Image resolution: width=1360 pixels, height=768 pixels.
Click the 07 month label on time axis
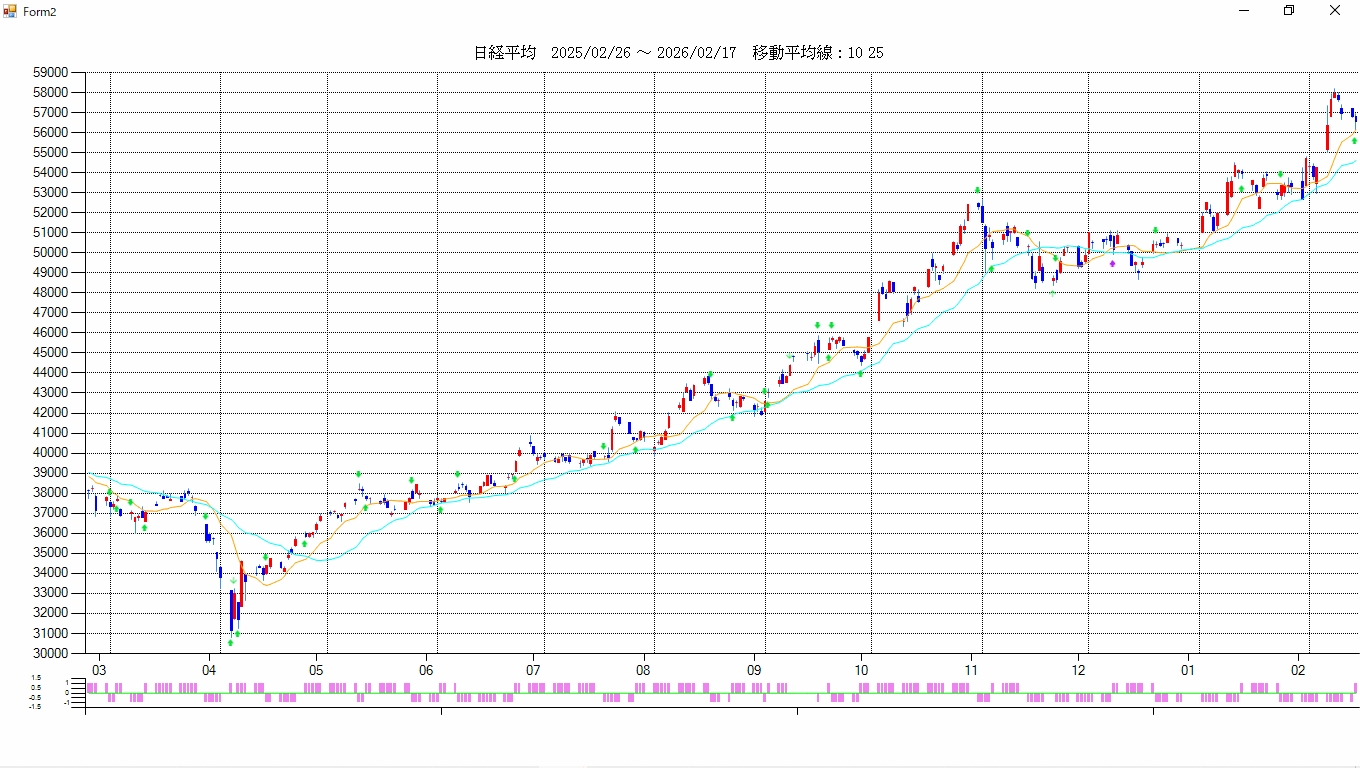[533, 670]
